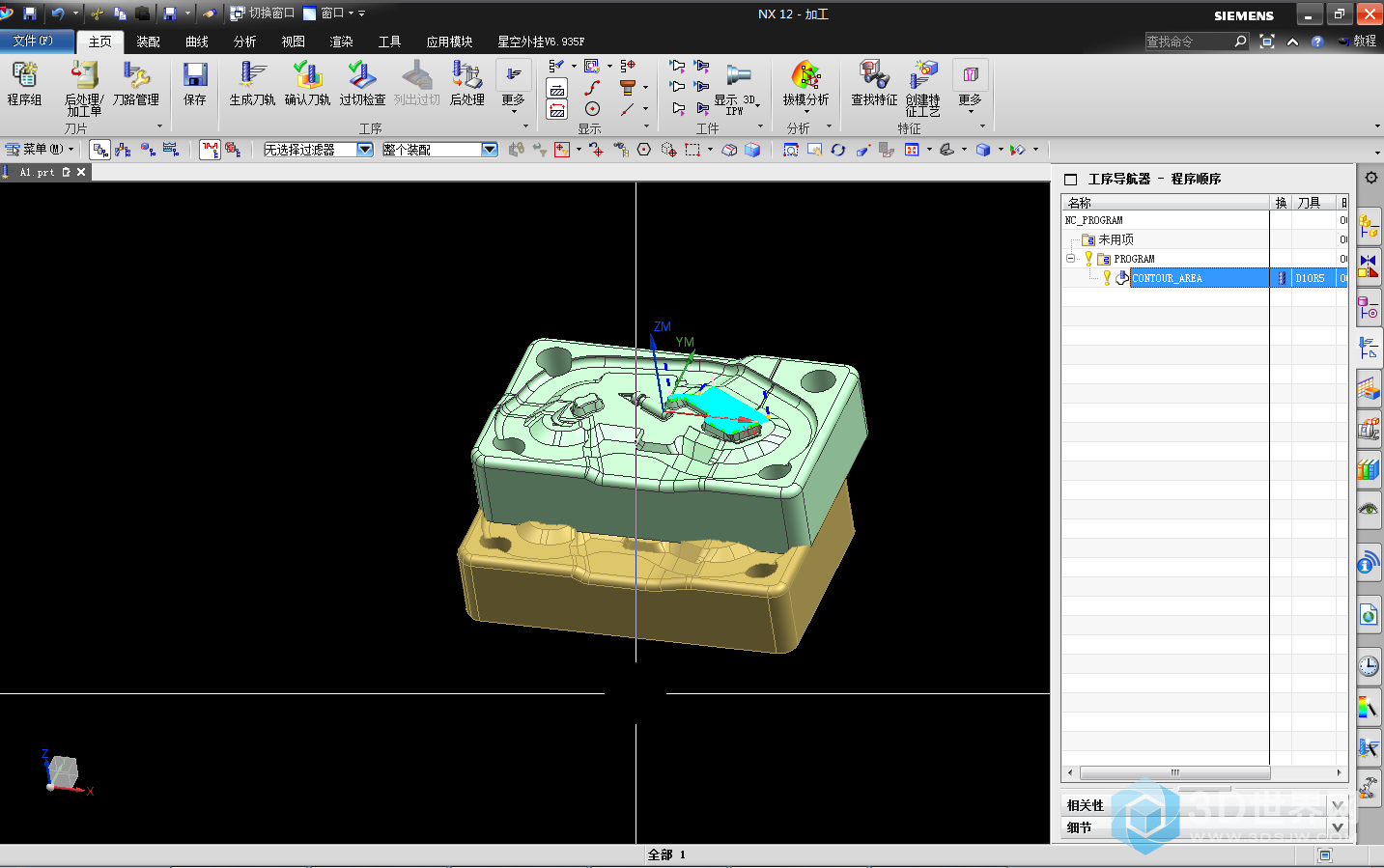Switch to 分析 ribbon tab
This screenshot has height=868, width=1384.
(x=244, y=42)
